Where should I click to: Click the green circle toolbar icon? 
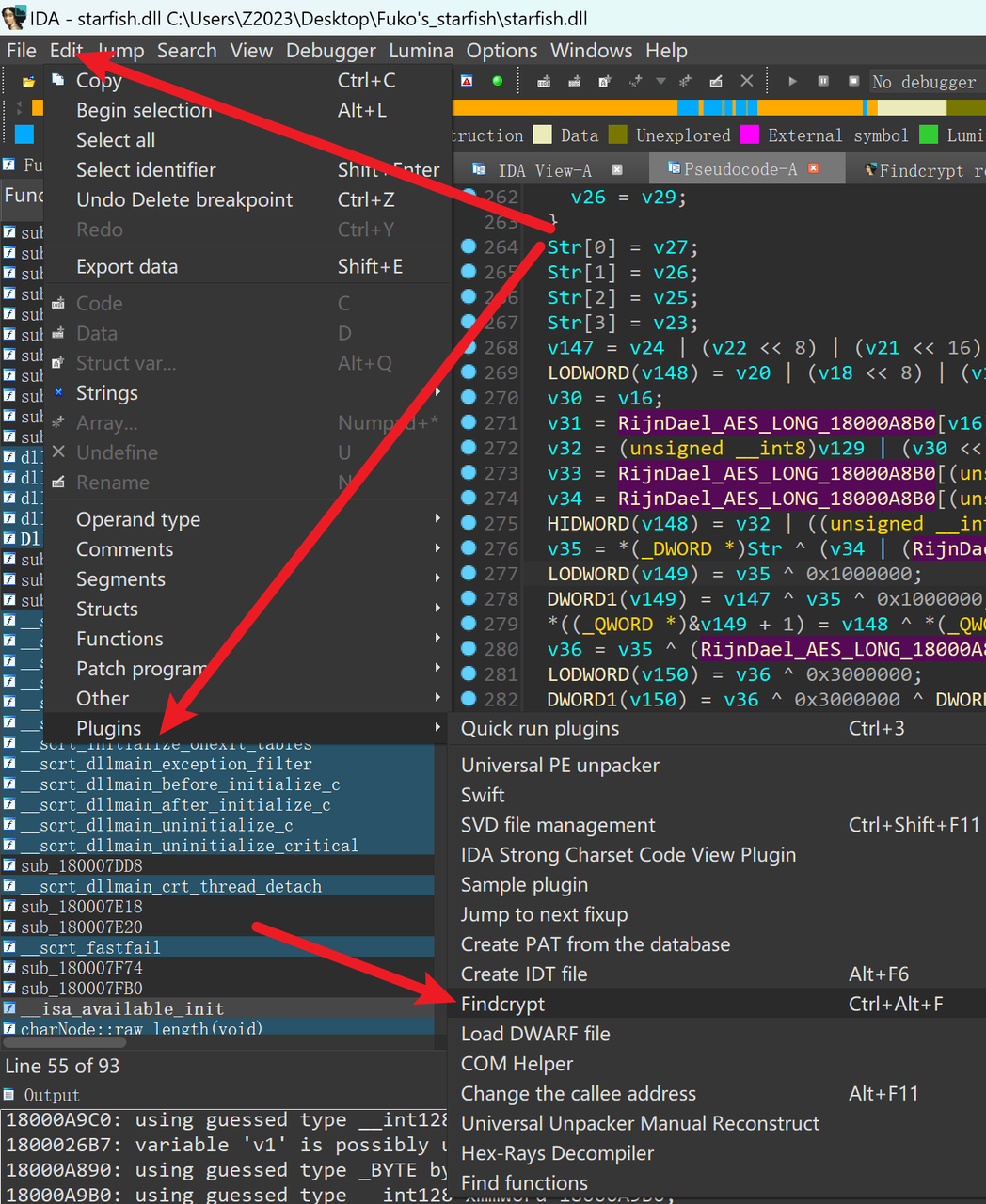[498, 81]
